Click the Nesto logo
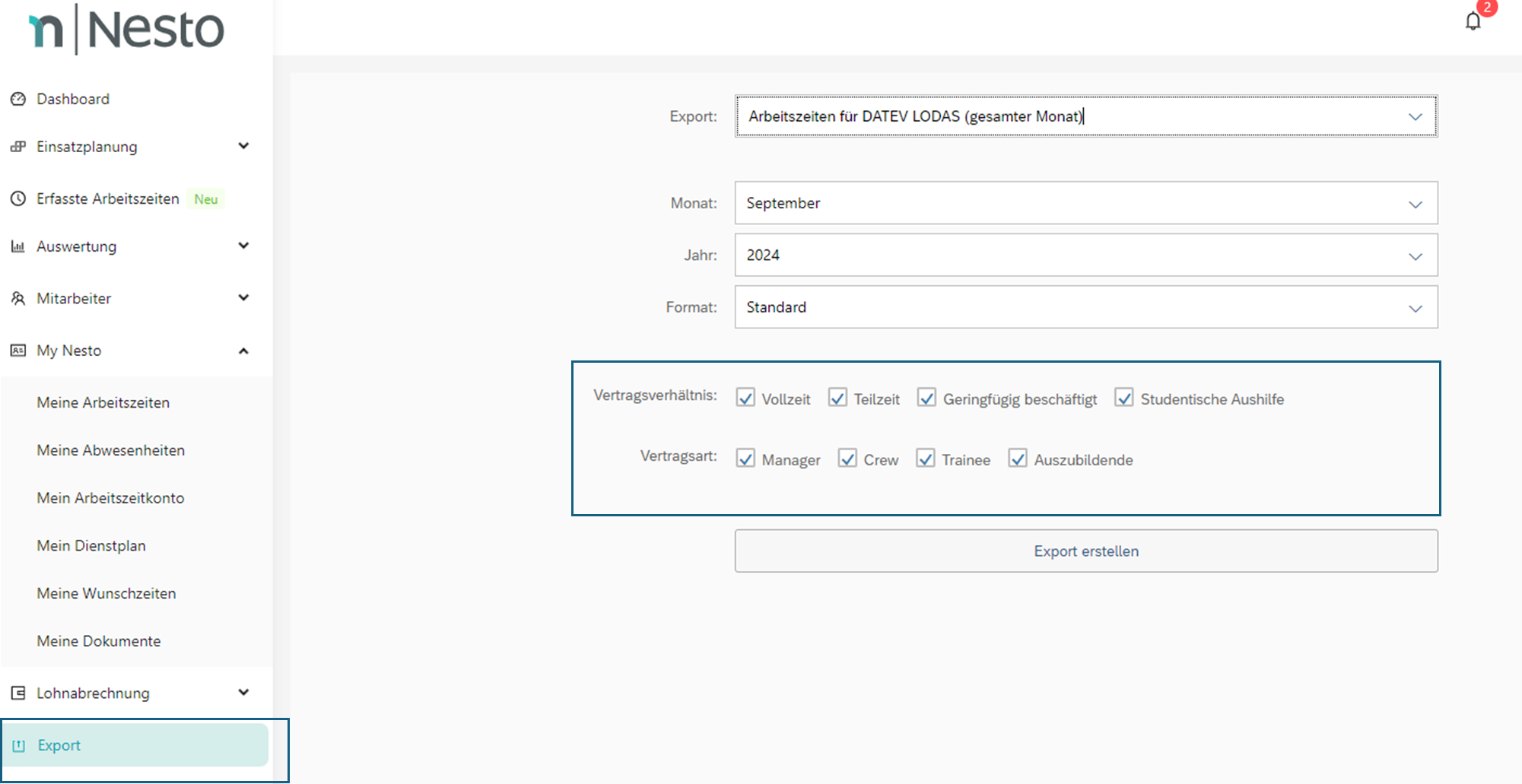 (126, 30)
